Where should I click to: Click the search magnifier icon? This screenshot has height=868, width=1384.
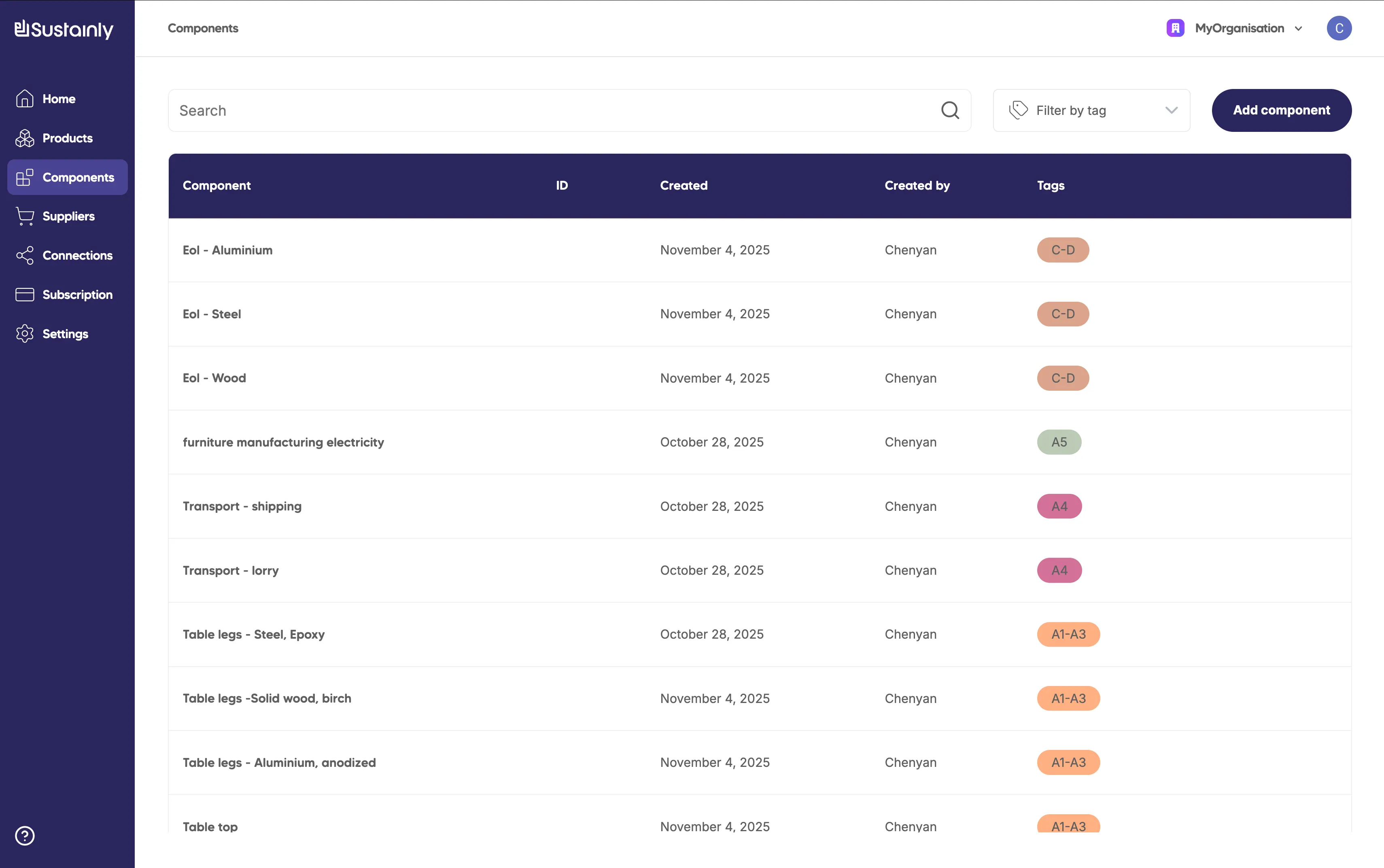tap(950, 110)
